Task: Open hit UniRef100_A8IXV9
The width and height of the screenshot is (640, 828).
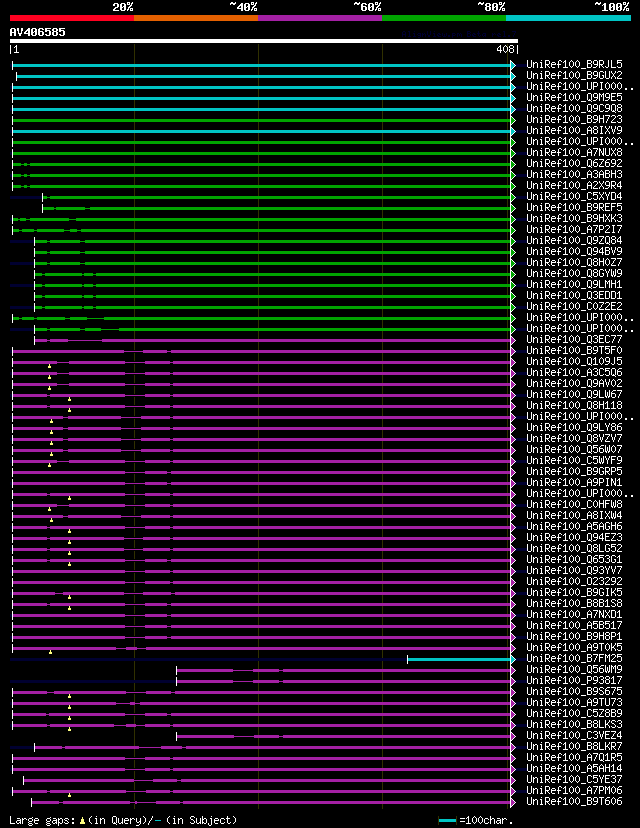Action: [574, 130]
